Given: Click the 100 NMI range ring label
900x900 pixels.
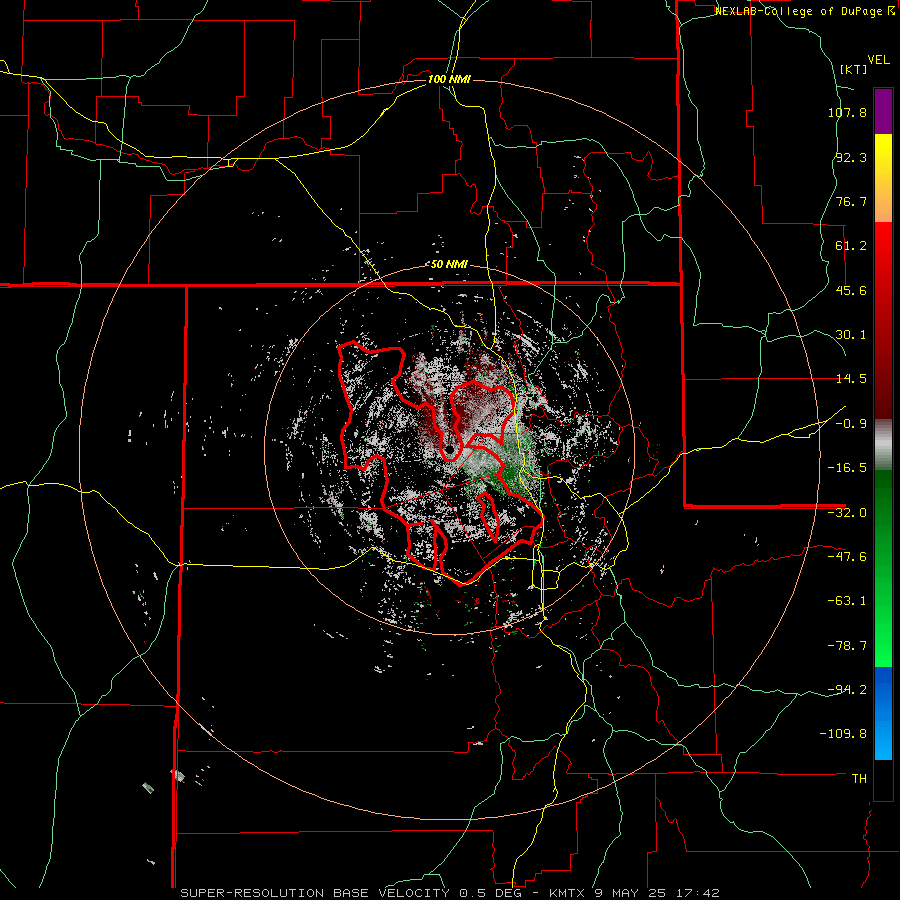Looking at the screenshot, I should 449,79.
